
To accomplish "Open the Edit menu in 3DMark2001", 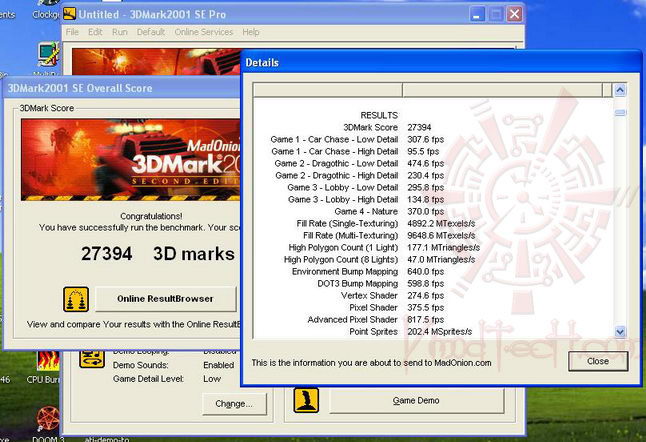I will point(95,32).
